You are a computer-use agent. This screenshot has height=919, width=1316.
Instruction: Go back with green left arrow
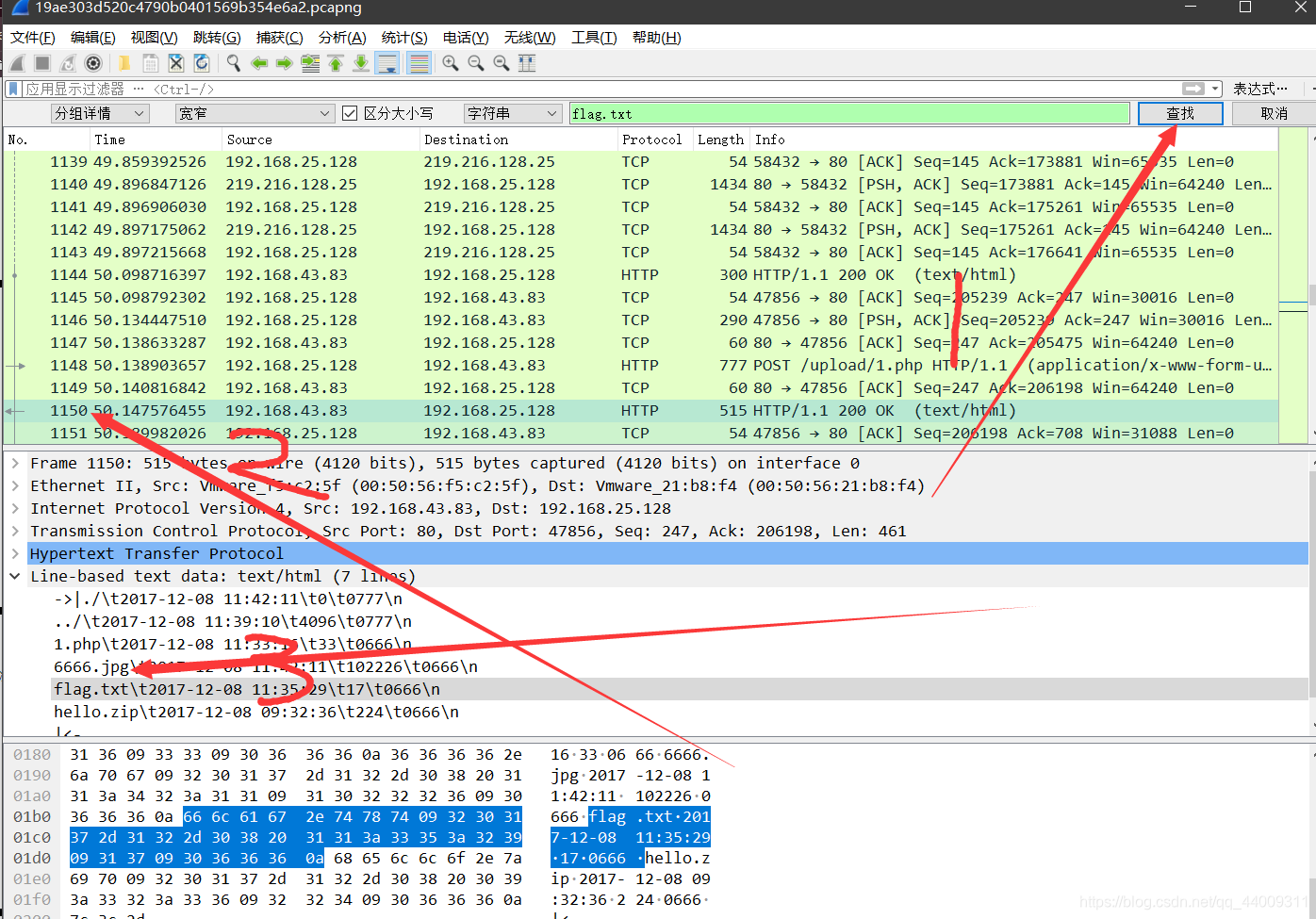[259, 63]
